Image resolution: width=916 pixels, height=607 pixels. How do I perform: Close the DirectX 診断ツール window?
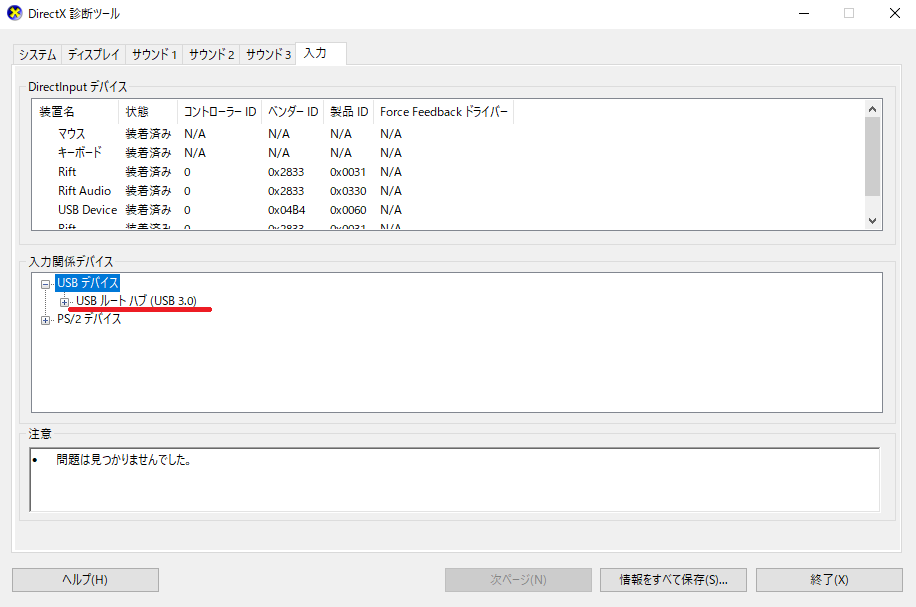[x=894, y=13]
